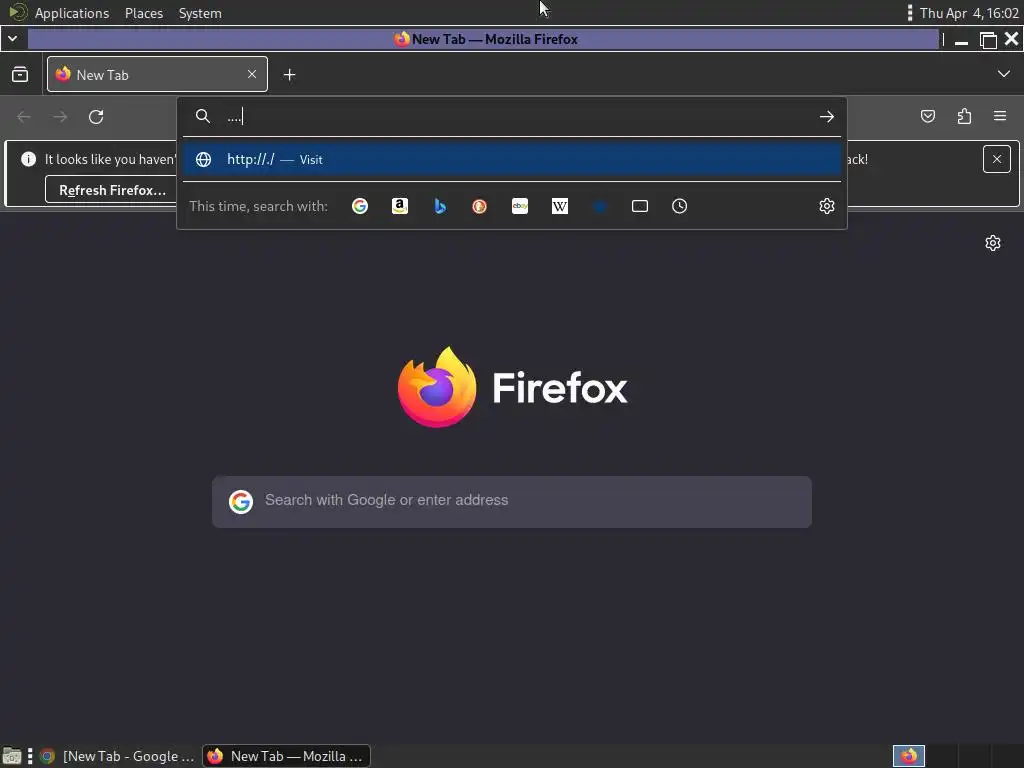This screenshot has width=1024, height=768.
Task: Click the MATE logo icon in top panel
Action: click(x=18, y=12)
